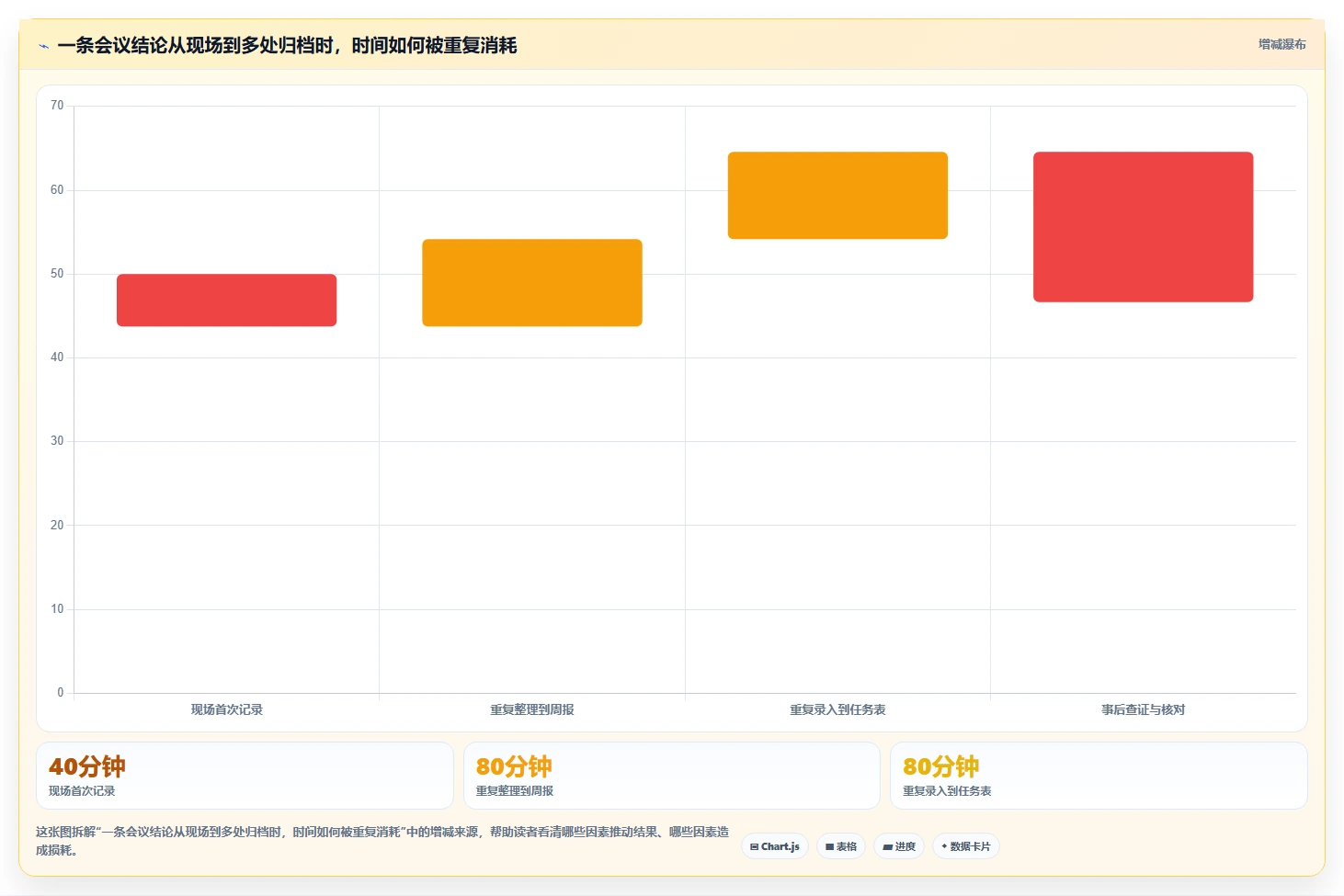Click the 表格 tag chip
The height and width of the screenshot is (896, 1344).
click(x=841, y=846)
